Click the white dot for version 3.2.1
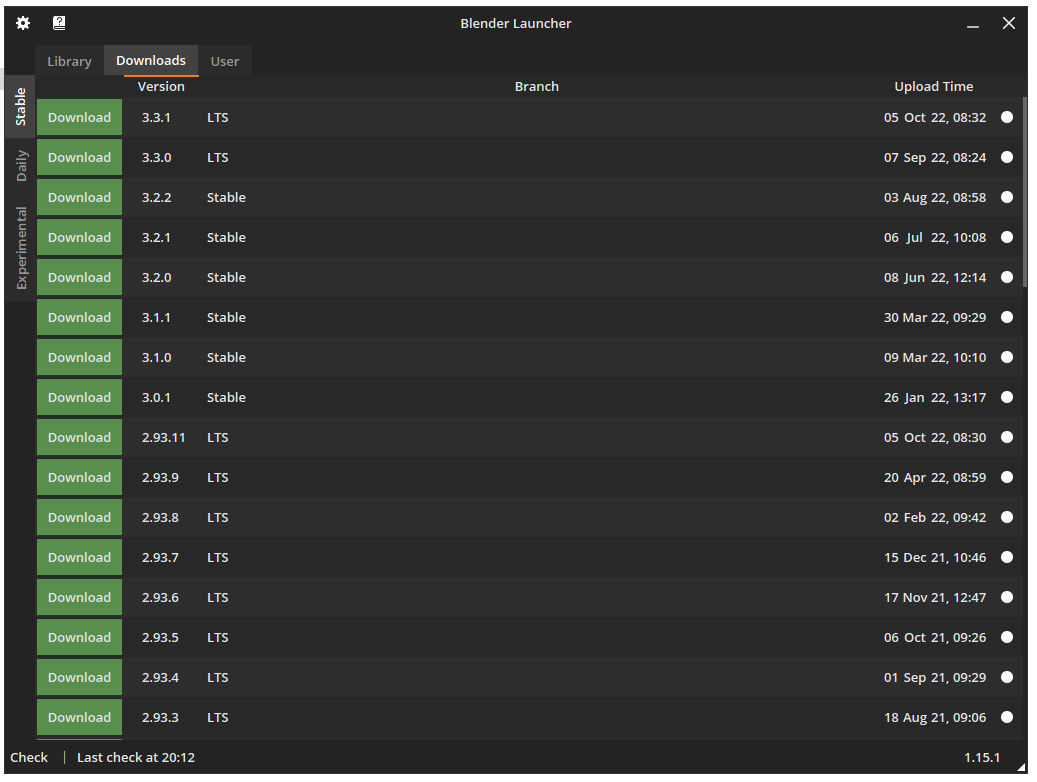1037x782 pixels. pos(1007,238)
